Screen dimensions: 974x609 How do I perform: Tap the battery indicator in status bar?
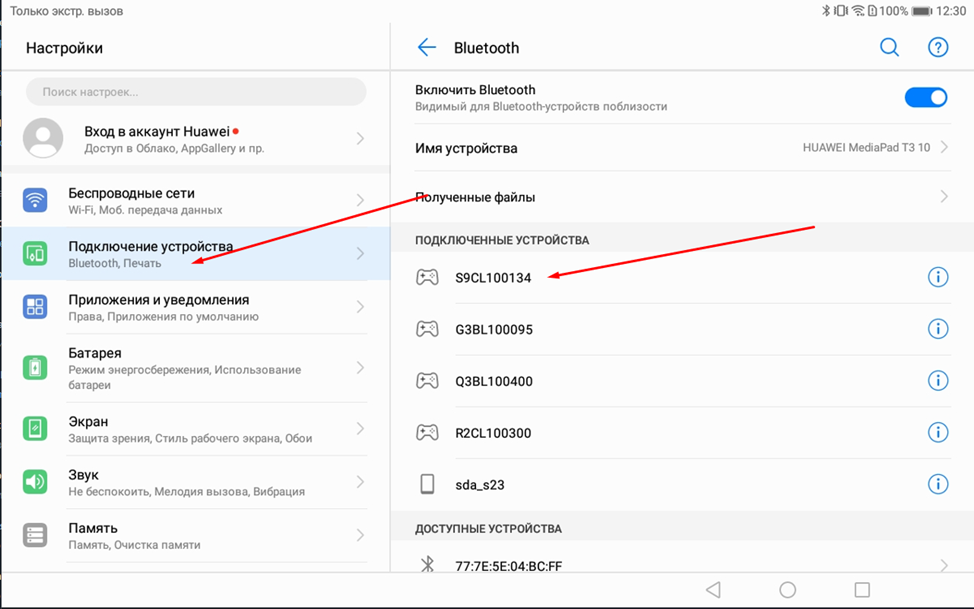coord(921,11)
